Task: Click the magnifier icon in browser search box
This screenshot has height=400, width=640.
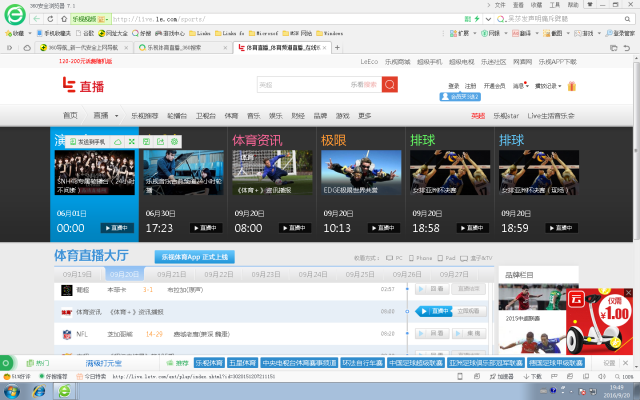Action: coord(627,19)
